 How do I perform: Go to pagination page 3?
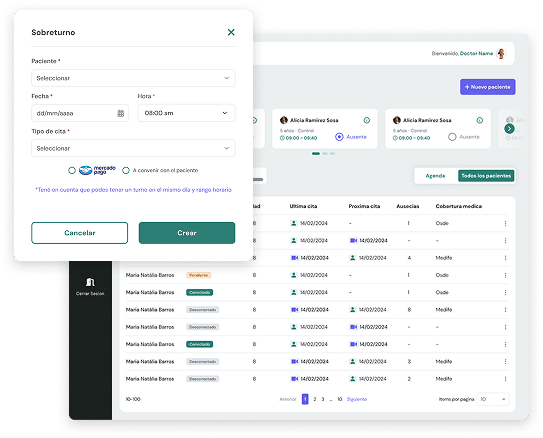point(323,399)
